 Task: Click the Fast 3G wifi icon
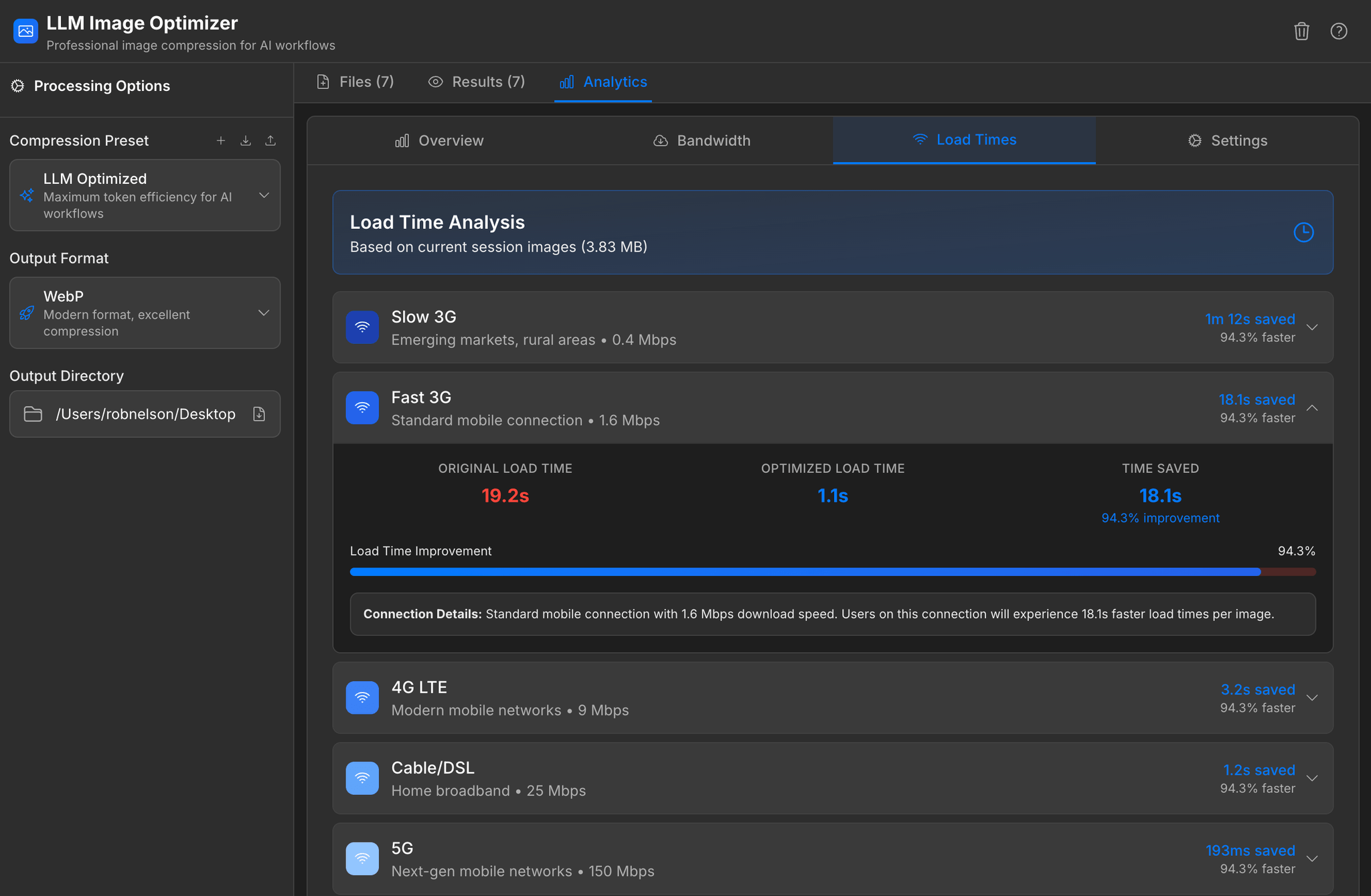point(362,408)
